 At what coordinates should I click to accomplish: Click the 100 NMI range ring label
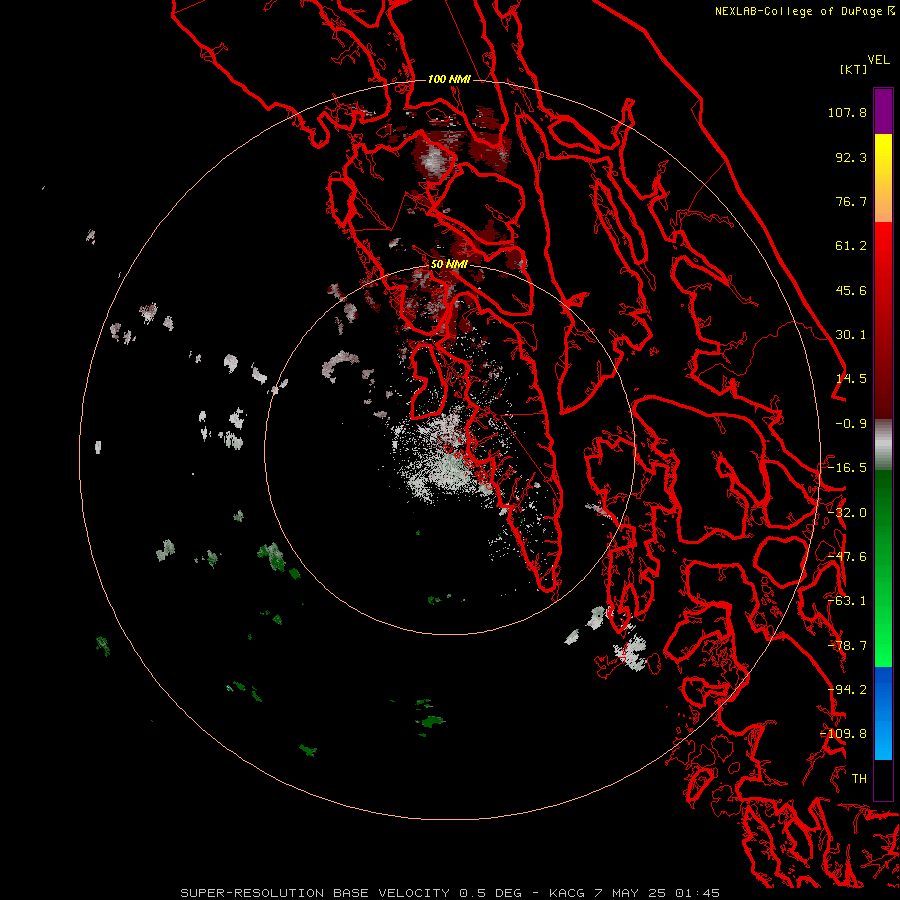449,79
